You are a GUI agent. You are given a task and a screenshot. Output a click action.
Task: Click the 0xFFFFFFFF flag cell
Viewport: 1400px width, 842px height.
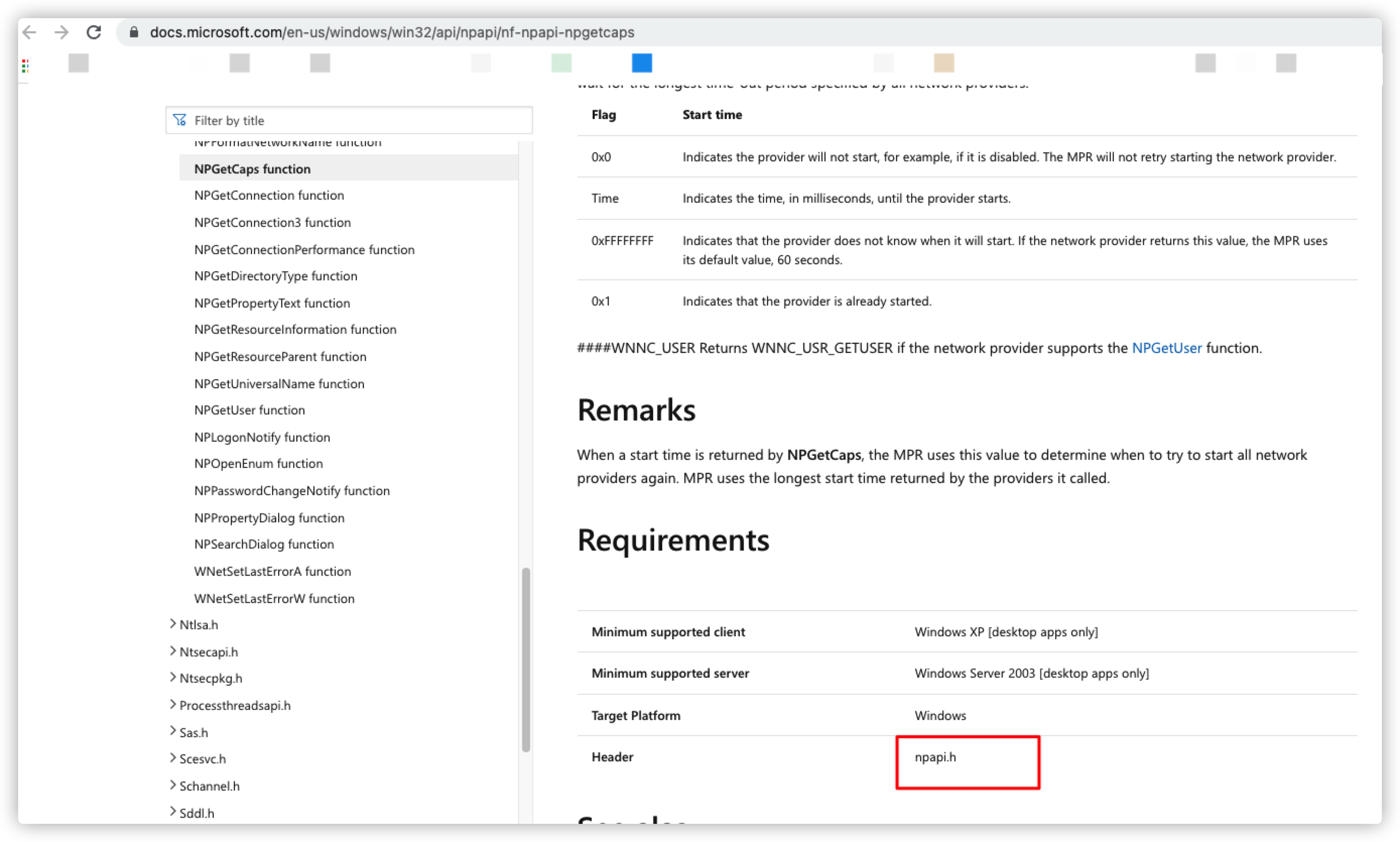[x=622, y=240]
